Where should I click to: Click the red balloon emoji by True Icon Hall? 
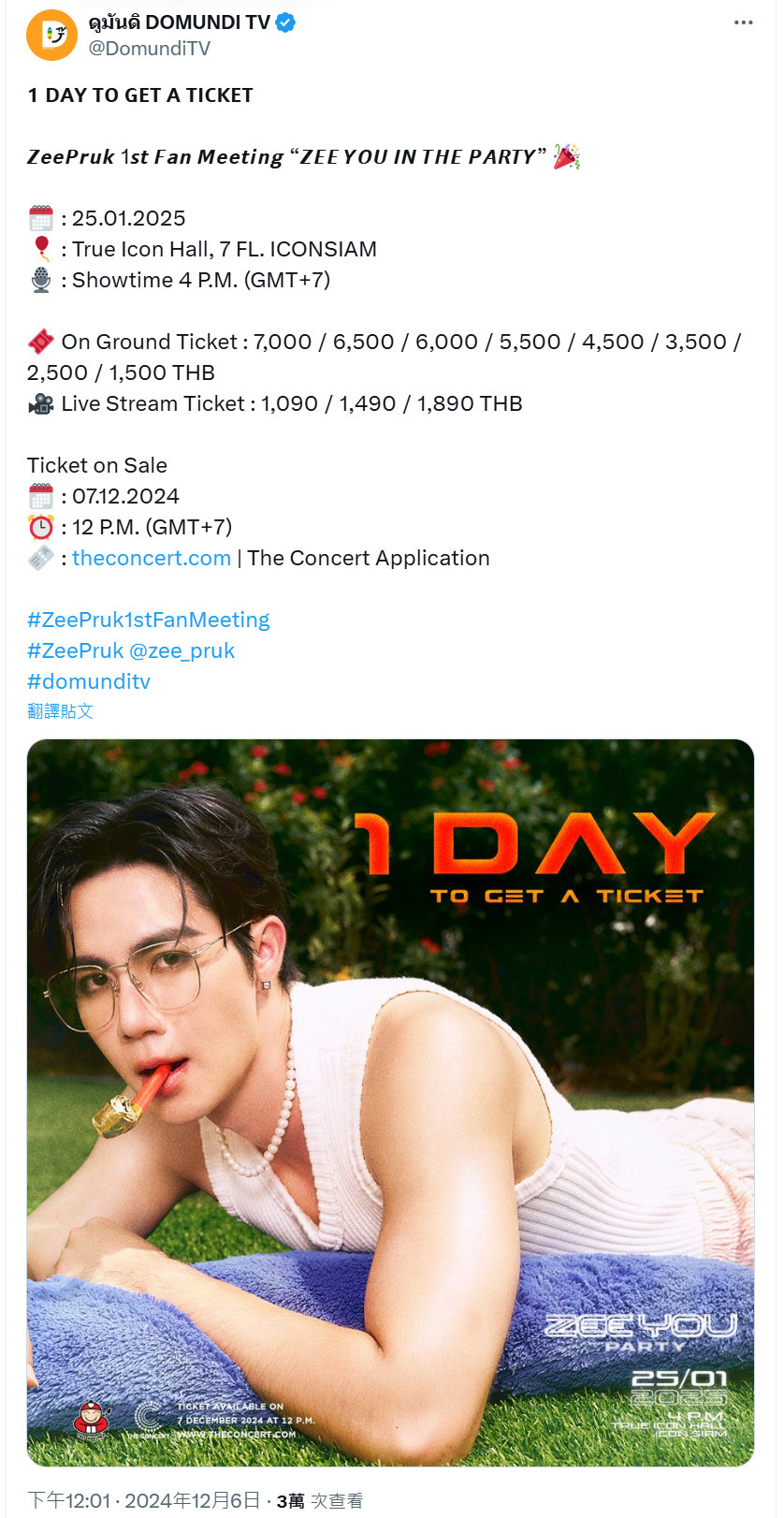(x=41, y=249)
